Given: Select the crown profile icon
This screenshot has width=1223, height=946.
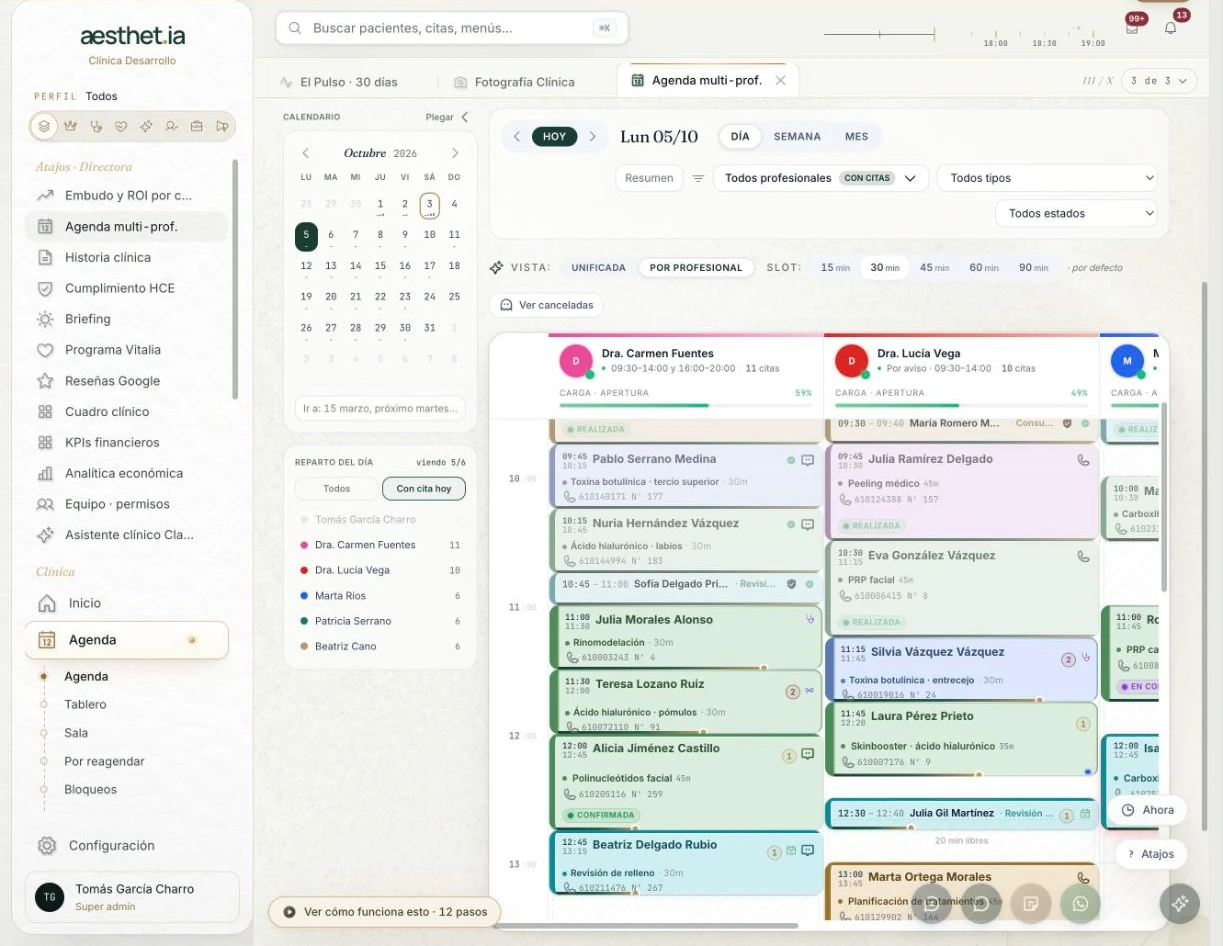Looking at the screenshot, I should coord(70,126).
